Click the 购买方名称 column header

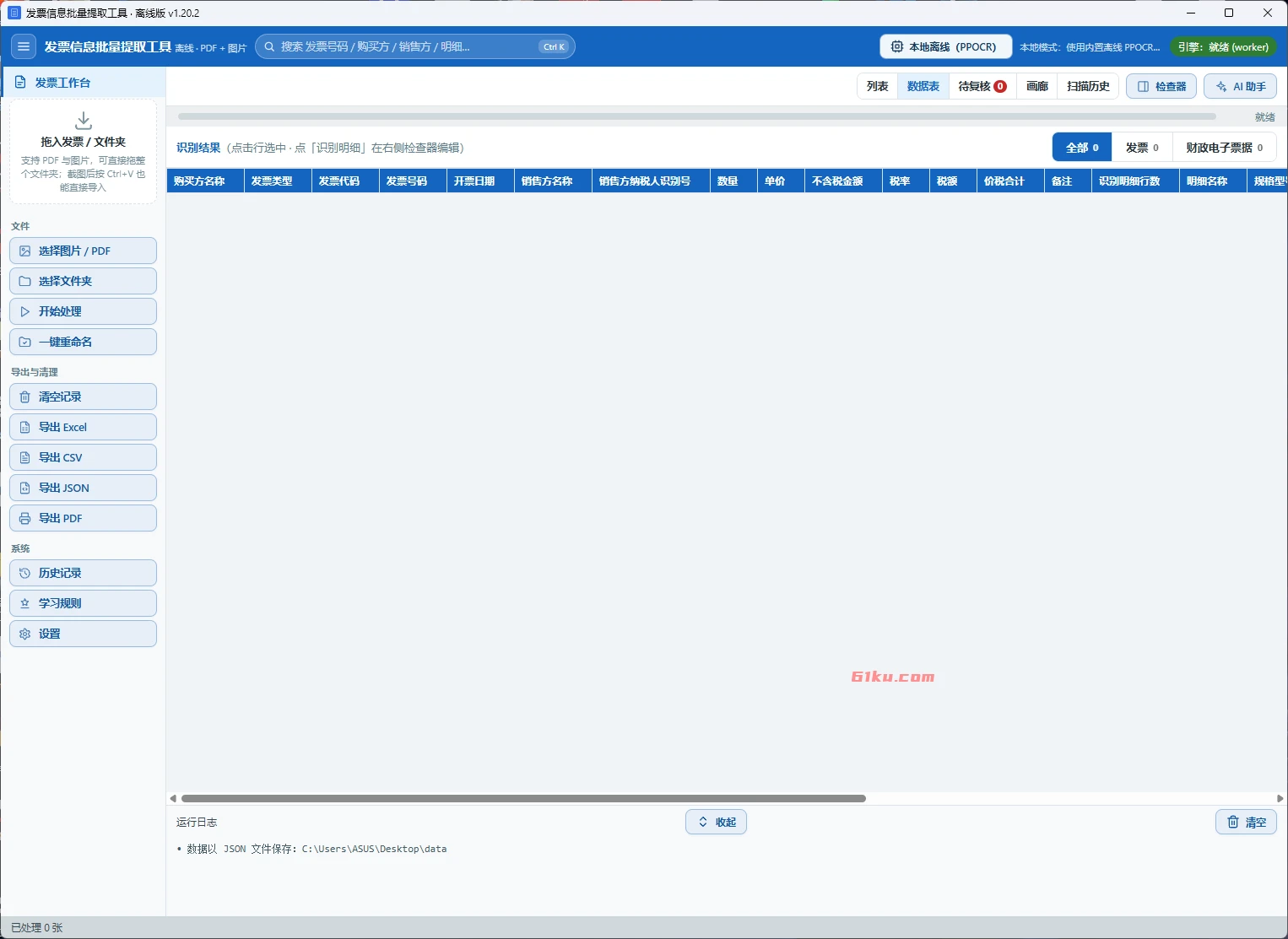click(x=206, y=181)
